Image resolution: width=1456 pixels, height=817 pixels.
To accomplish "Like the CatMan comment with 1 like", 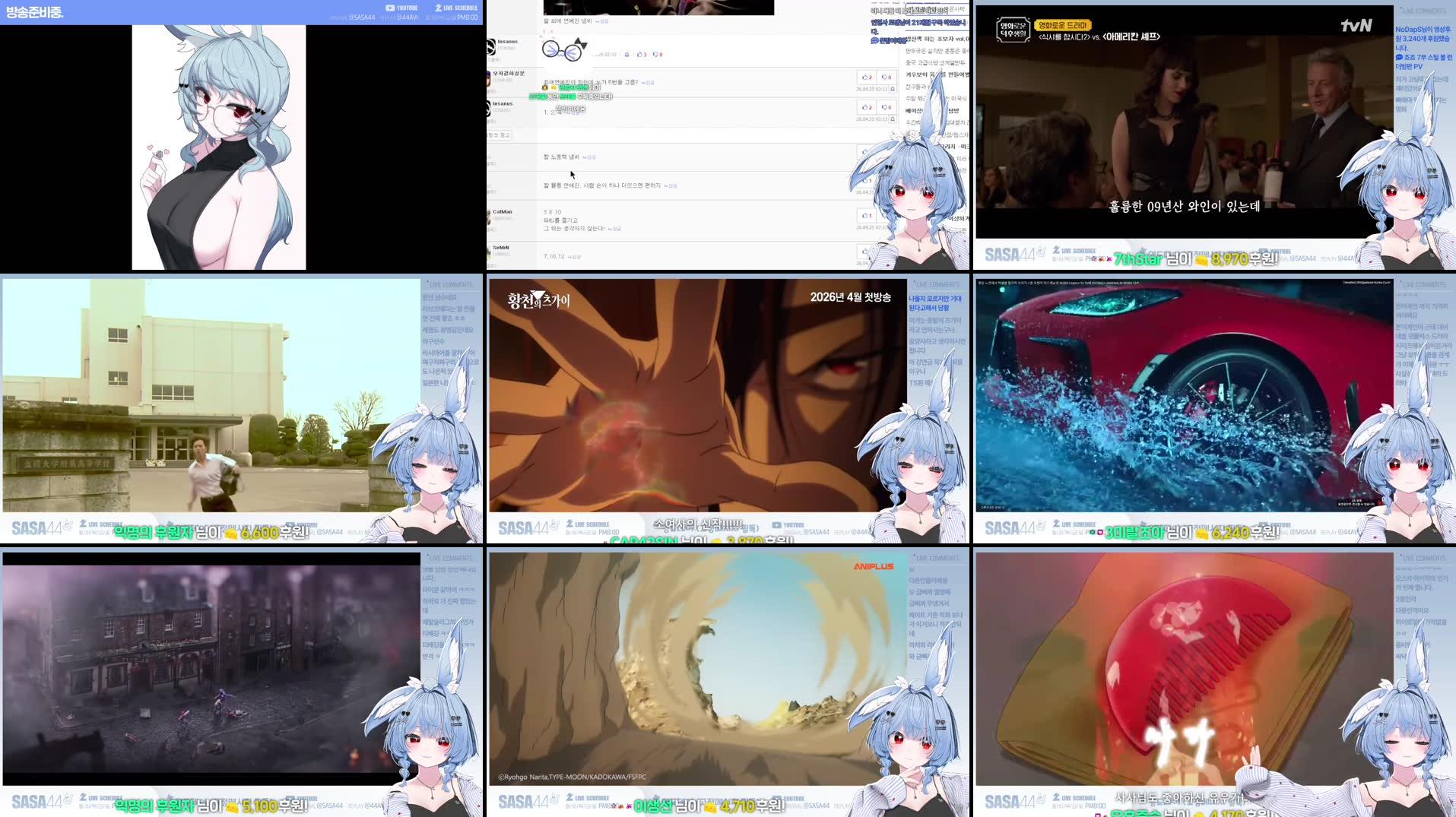I will (x=867, y=216).
